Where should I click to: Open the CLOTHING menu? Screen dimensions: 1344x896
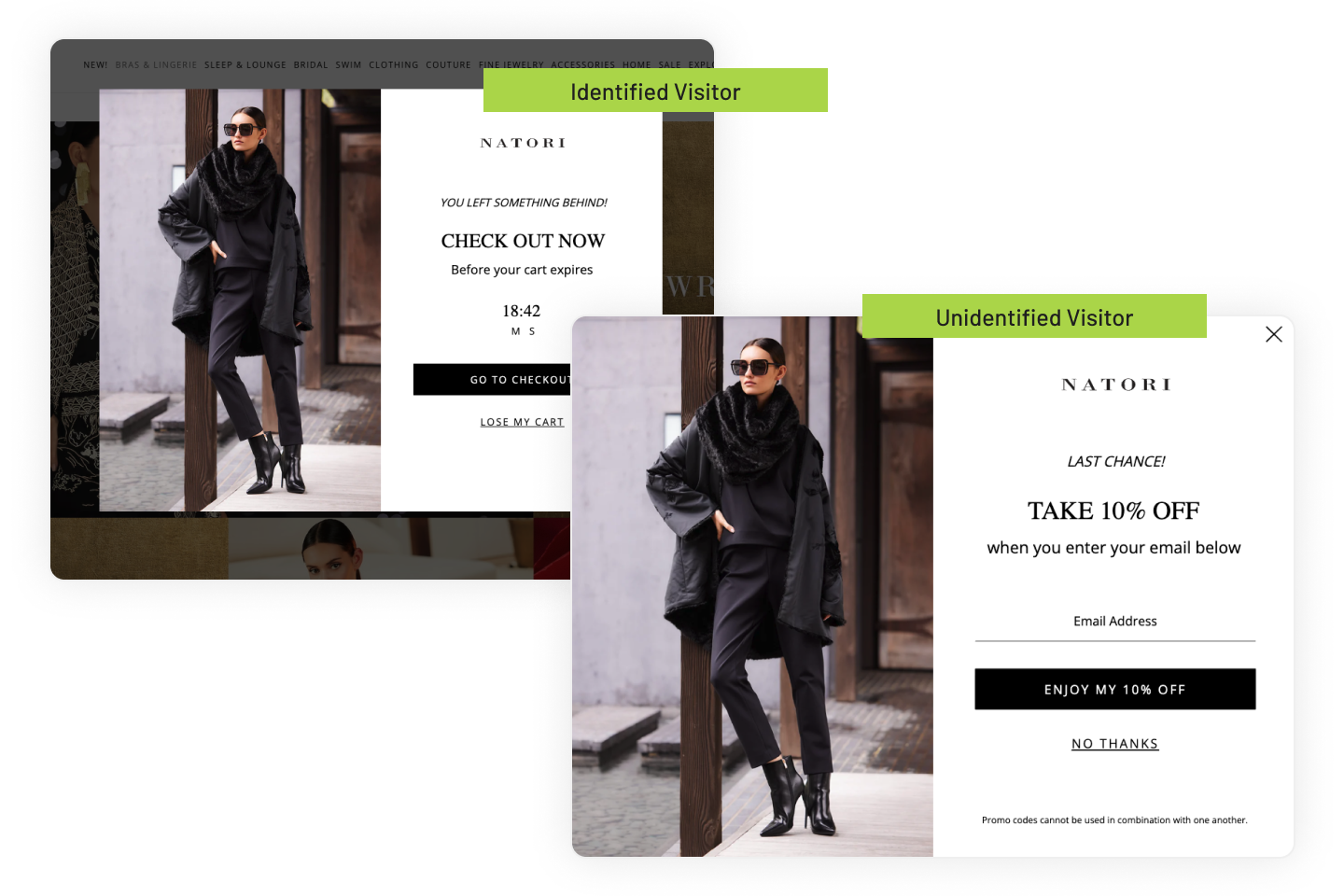pyautogui.click(x=393, y=65)
